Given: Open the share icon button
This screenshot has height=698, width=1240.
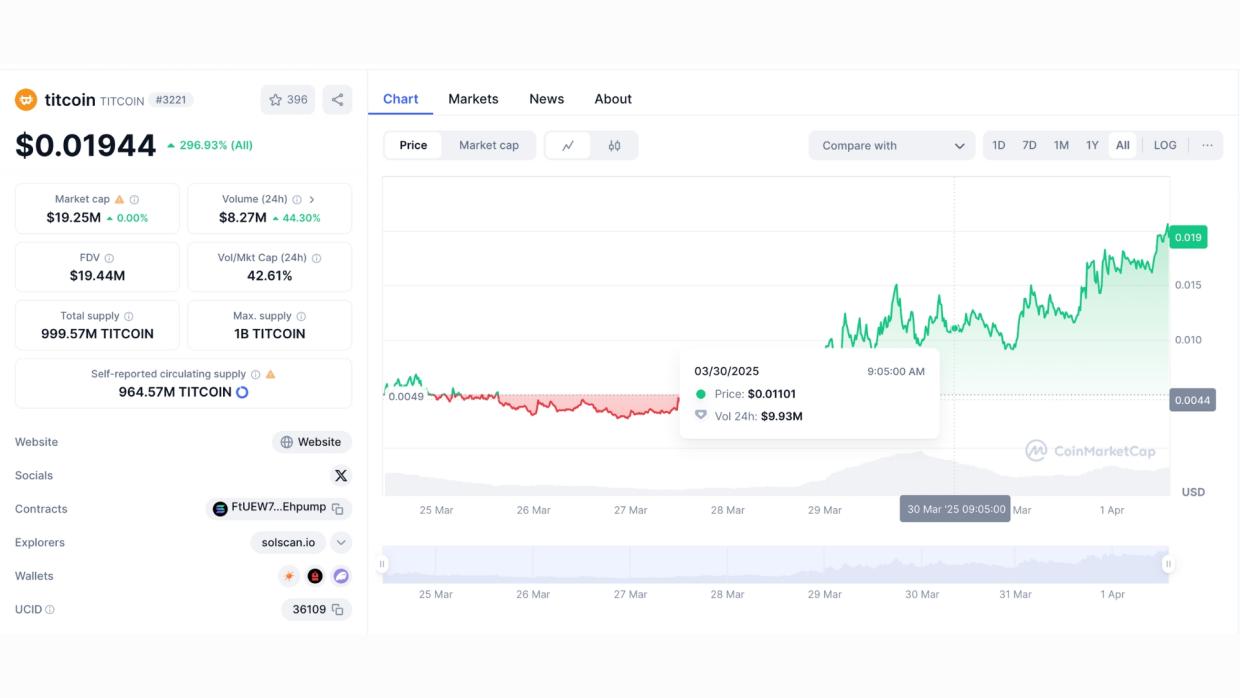Looking at the screenshot, I should tap(337, 100).
